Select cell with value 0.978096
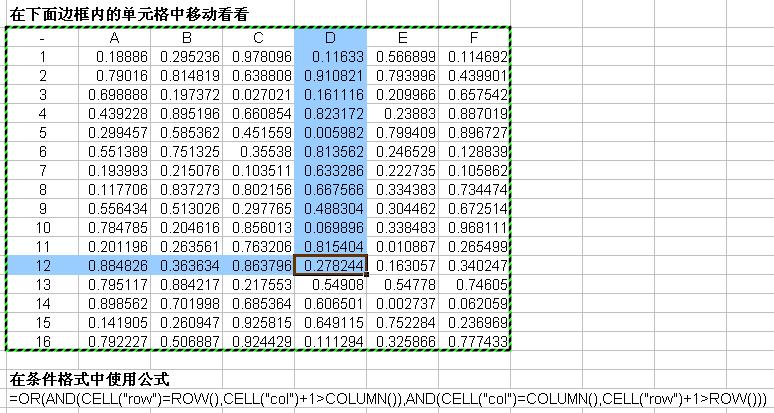The image size is (774, 413). [x=259, y=57]
